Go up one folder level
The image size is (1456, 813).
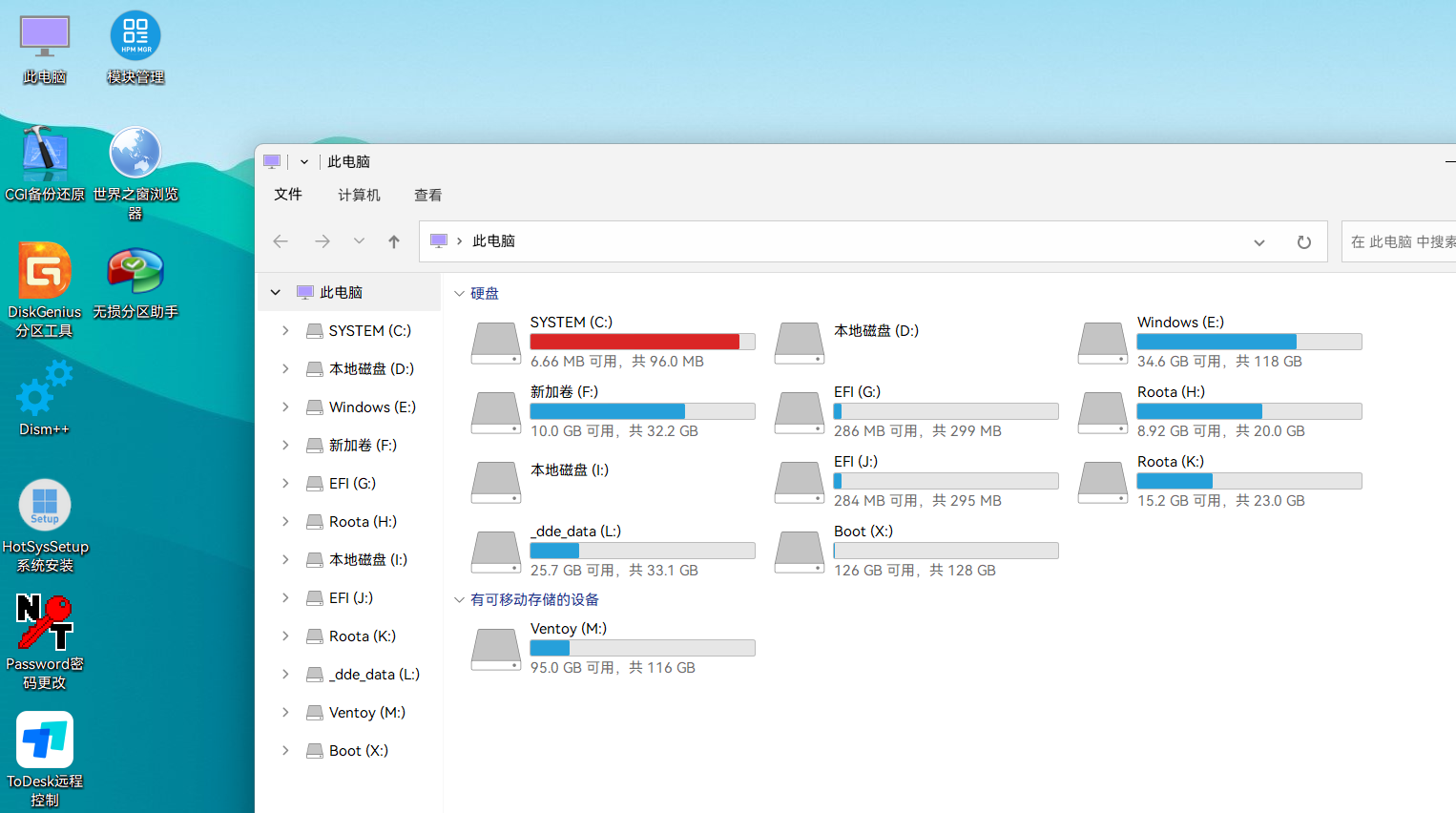394,241
